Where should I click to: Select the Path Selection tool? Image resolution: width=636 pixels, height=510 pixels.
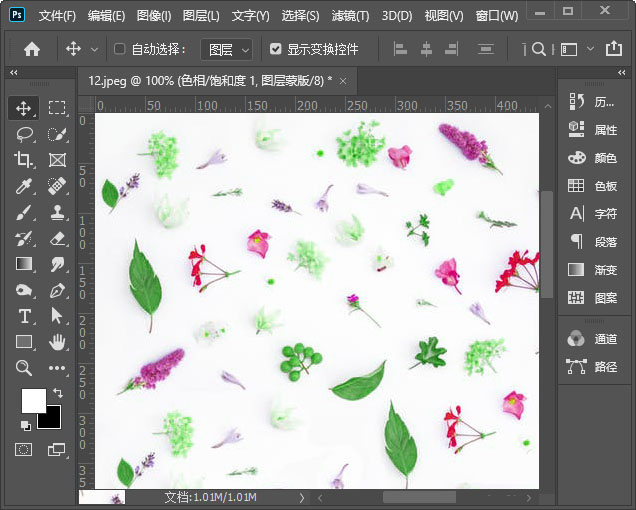[57, 316]
